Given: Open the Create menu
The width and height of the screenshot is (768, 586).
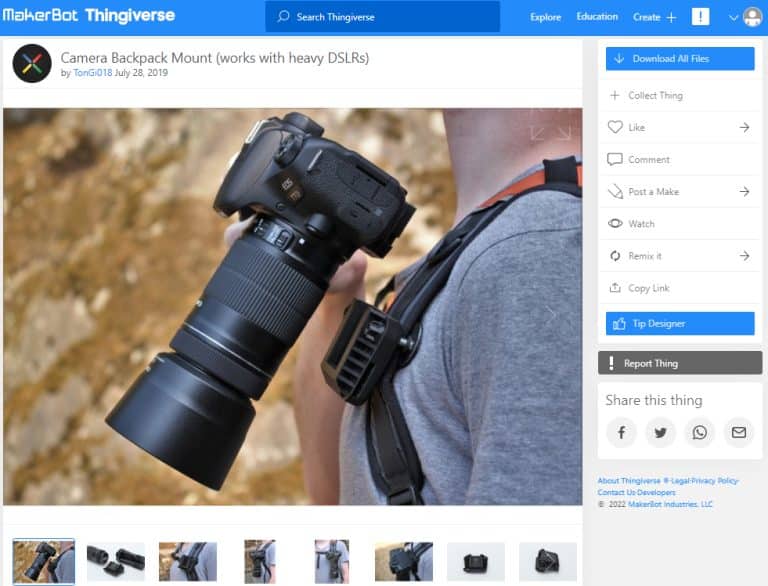Looking at the screenshot, I should [647, 17].
